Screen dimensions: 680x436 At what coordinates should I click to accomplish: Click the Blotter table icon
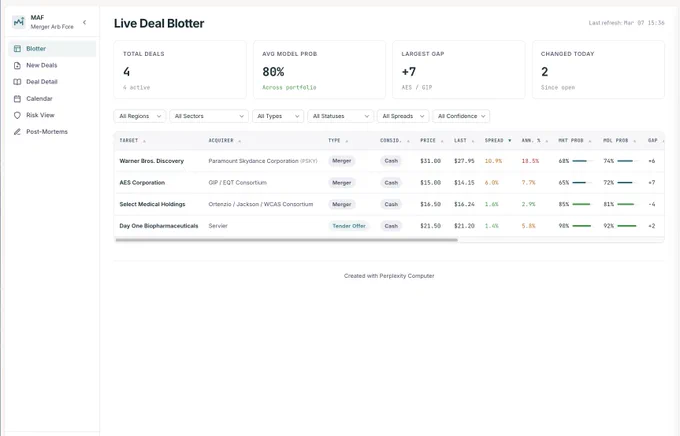(x=17, y=49)
